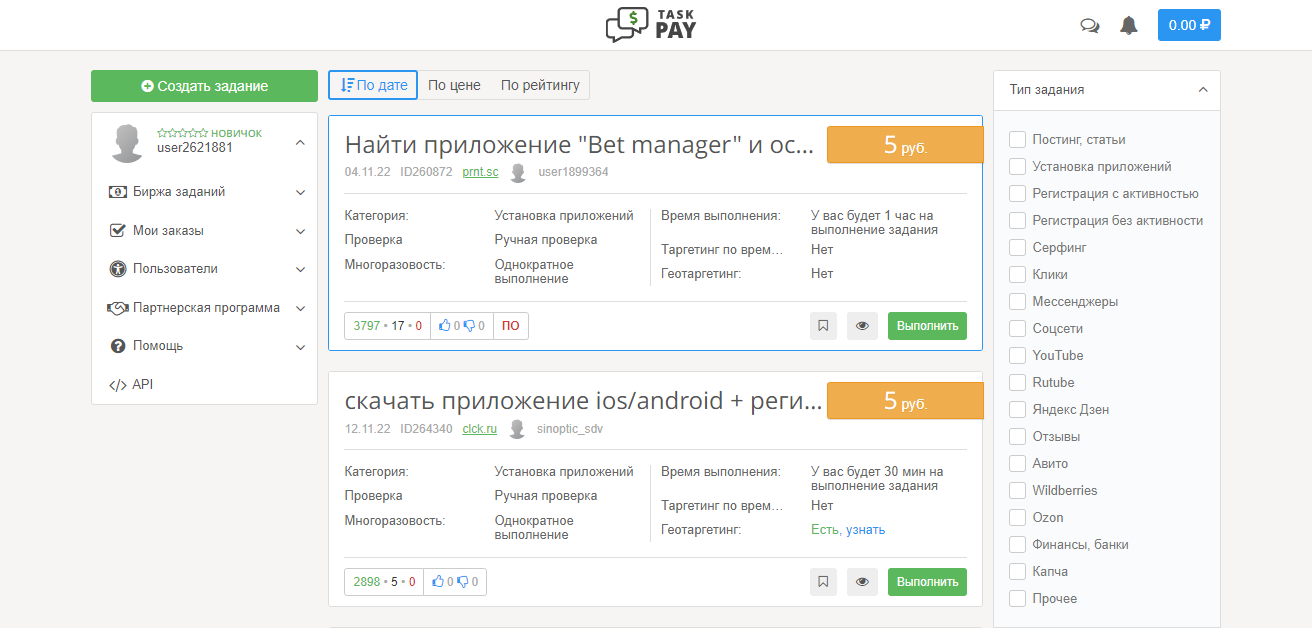Click the eye icon in Bet manager task
The width and height of the screenshot is (1312, 628).
[862, 326]
